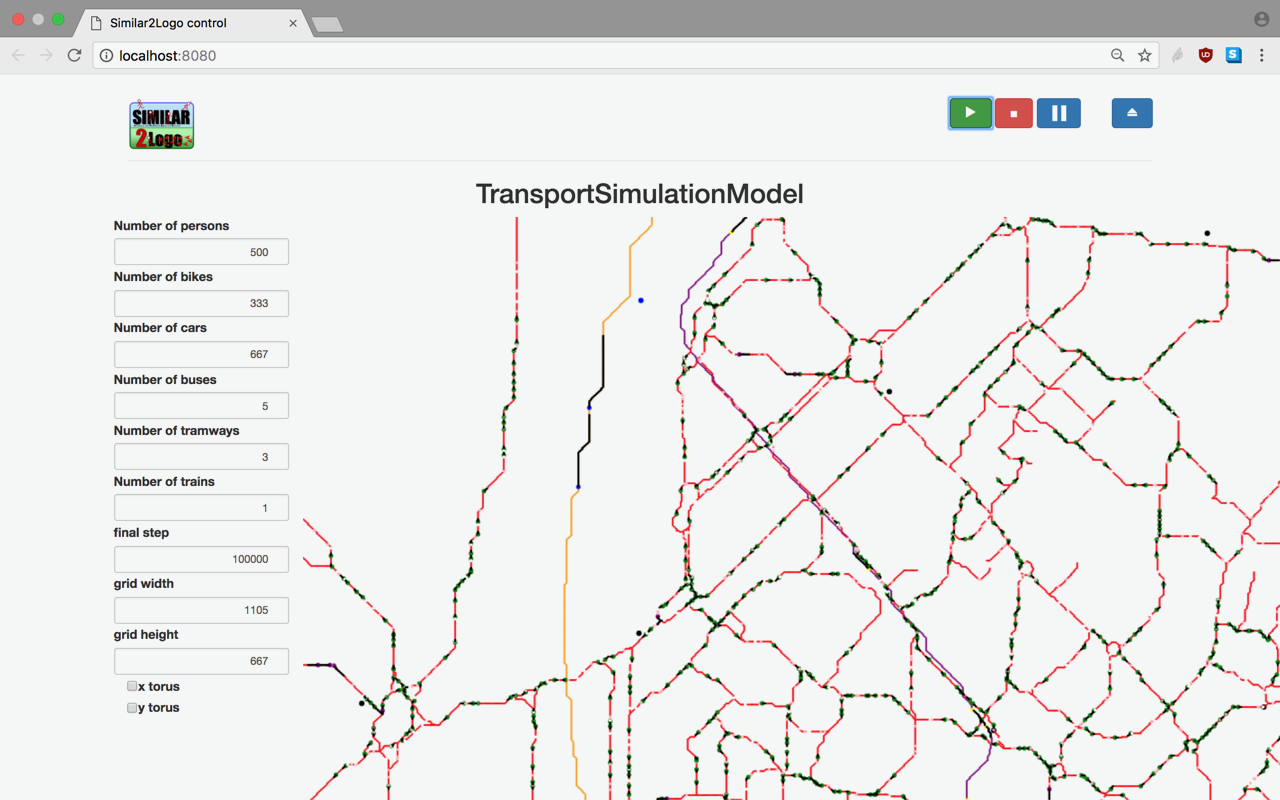
Task: Stop the simulation with the red button
Action: (1013, 113)
